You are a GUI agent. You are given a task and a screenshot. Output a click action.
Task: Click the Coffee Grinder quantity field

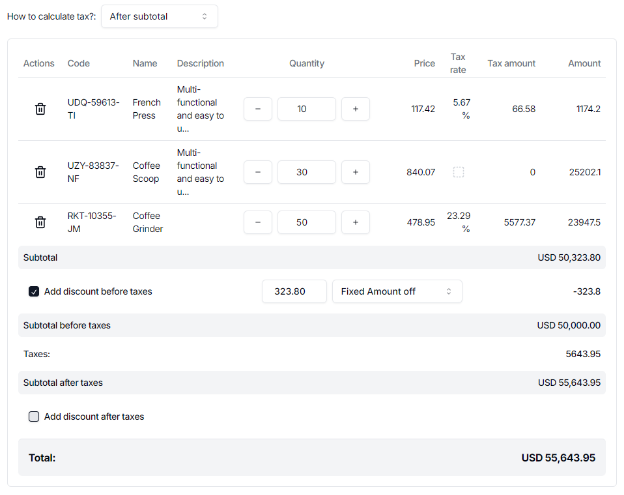pyautogui.click(x=306, y=222)
